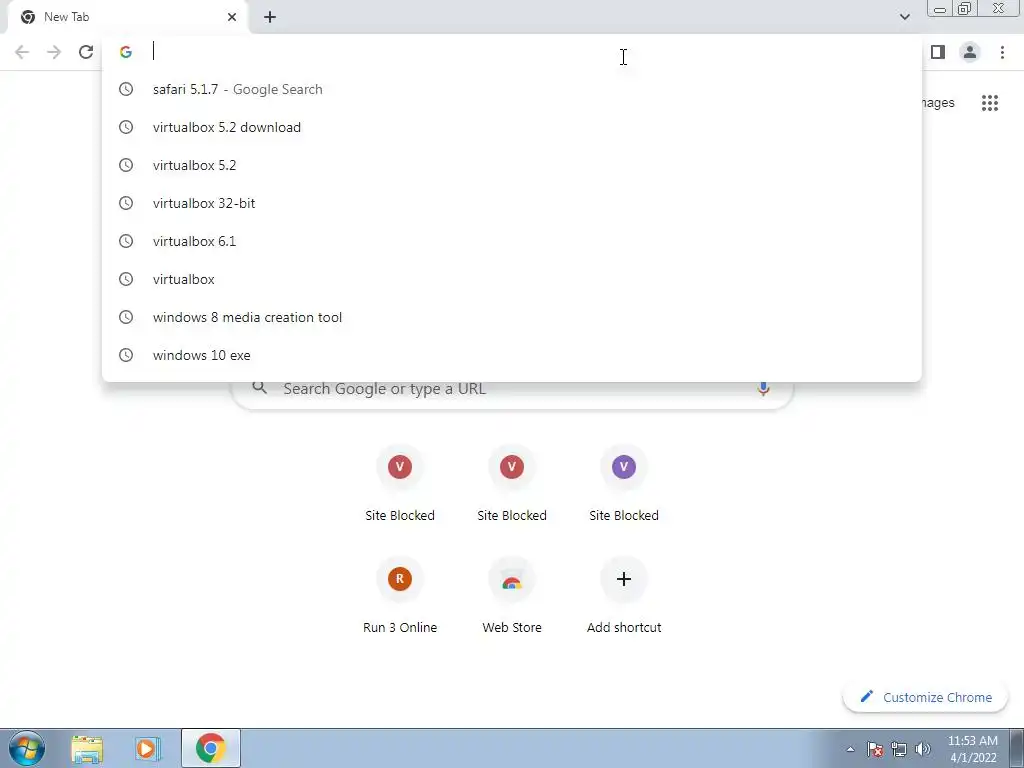Open the Images link
This screenshot has width=1024, height=768.
click(x=938, y=103)
